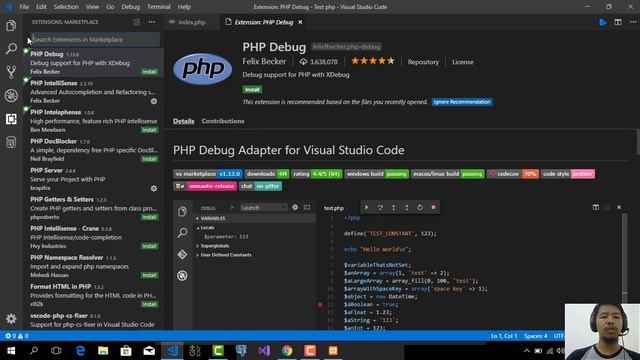Click the extension details vertical scrollbar

(638, 142)
